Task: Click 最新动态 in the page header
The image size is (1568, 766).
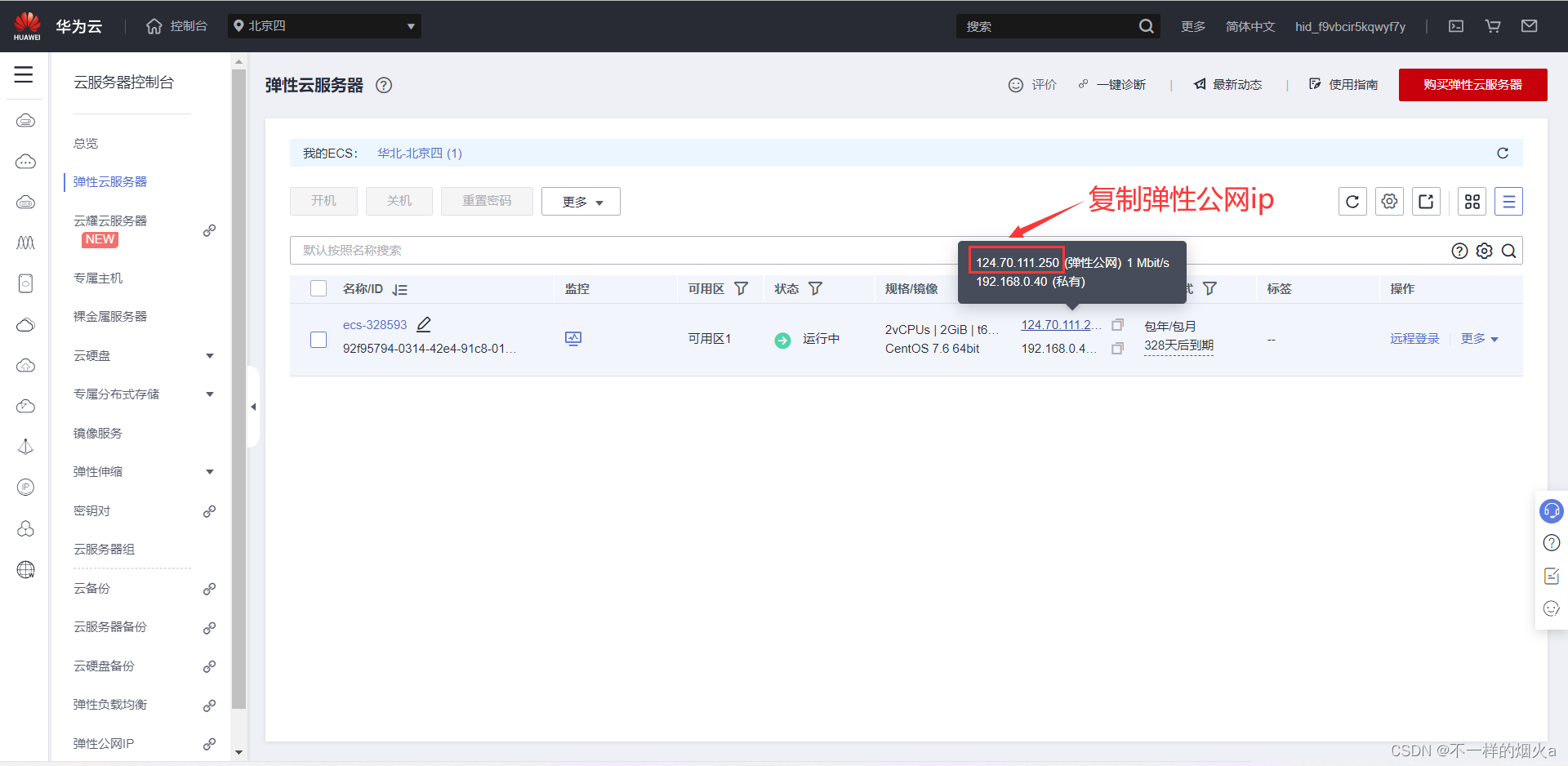Action: point(1228,85)
